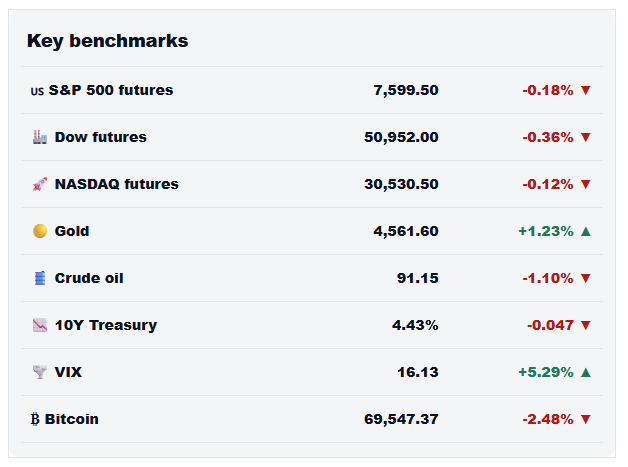628x467 pixels.
Task: Click the falling chart icon for 10Y Treasury
Action: pyautogui.click(x=40, y=325)
